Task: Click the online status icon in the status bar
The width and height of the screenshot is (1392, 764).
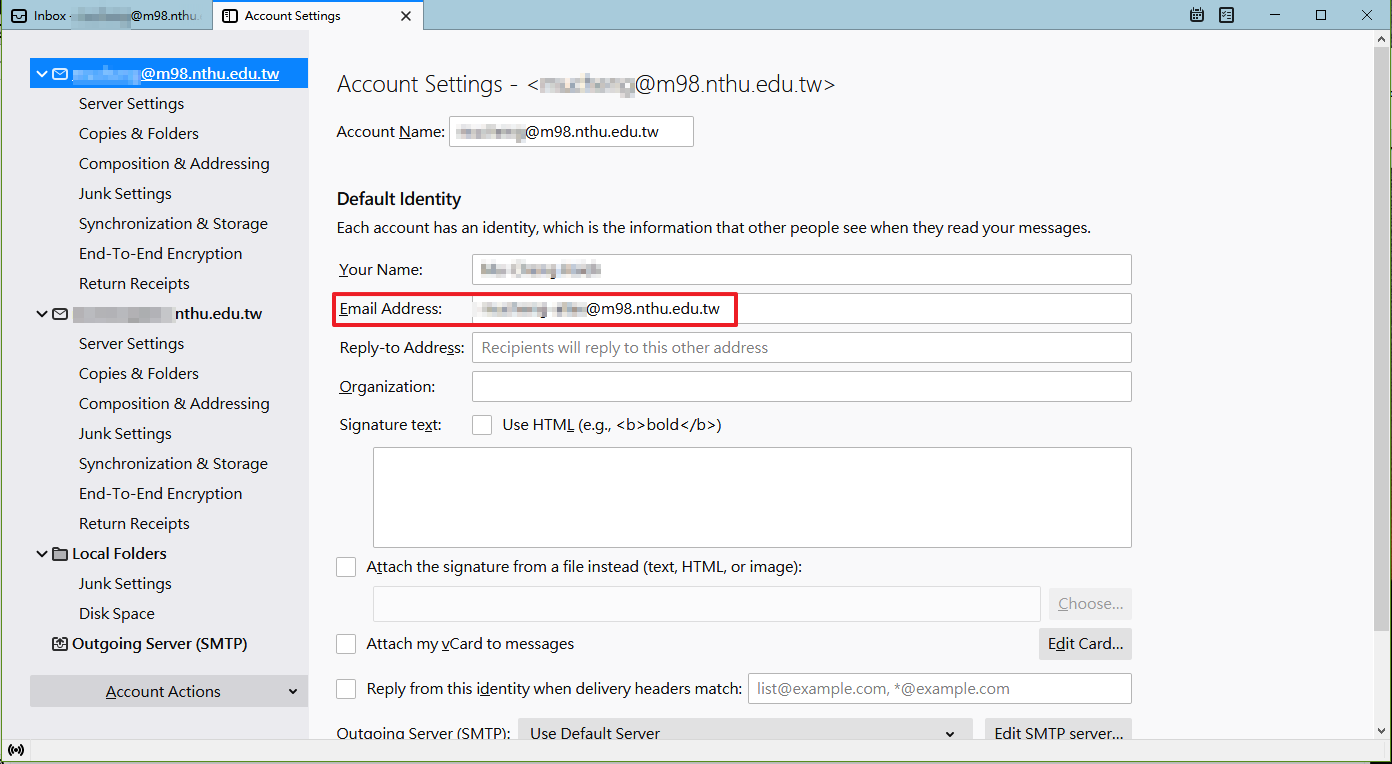Action: [x=16, y=750]
